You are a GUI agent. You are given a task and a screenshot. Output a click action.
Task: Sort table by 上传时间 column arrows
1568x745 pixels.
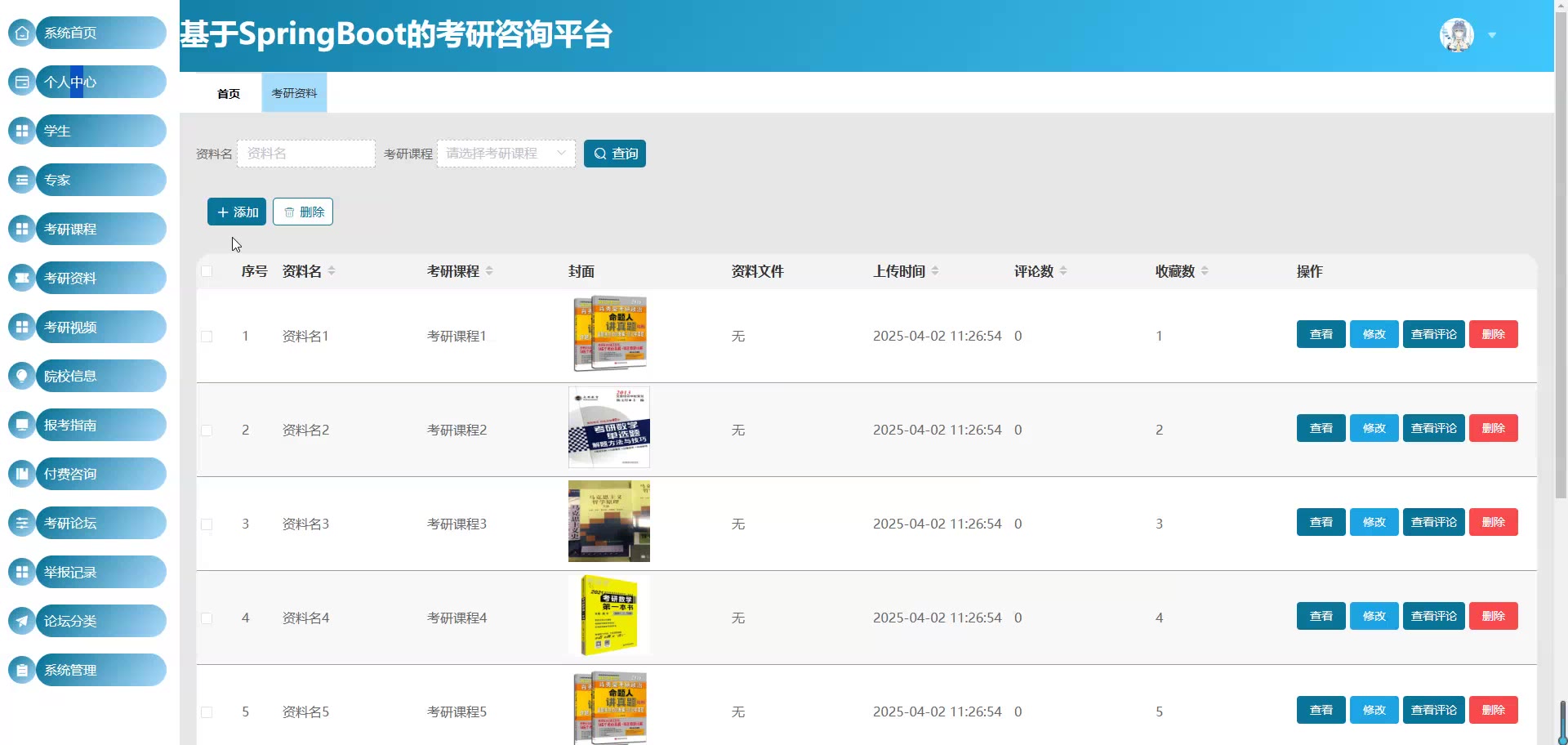coord(935,271)
